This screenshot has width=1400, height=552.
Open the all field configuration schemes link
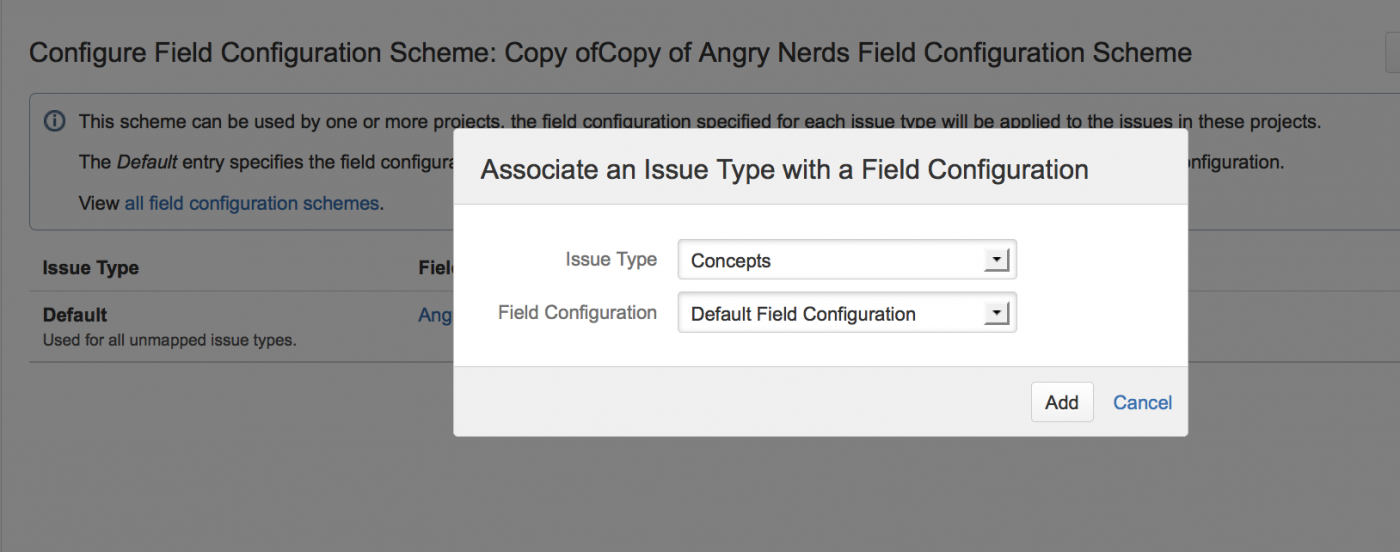(251, 203)
